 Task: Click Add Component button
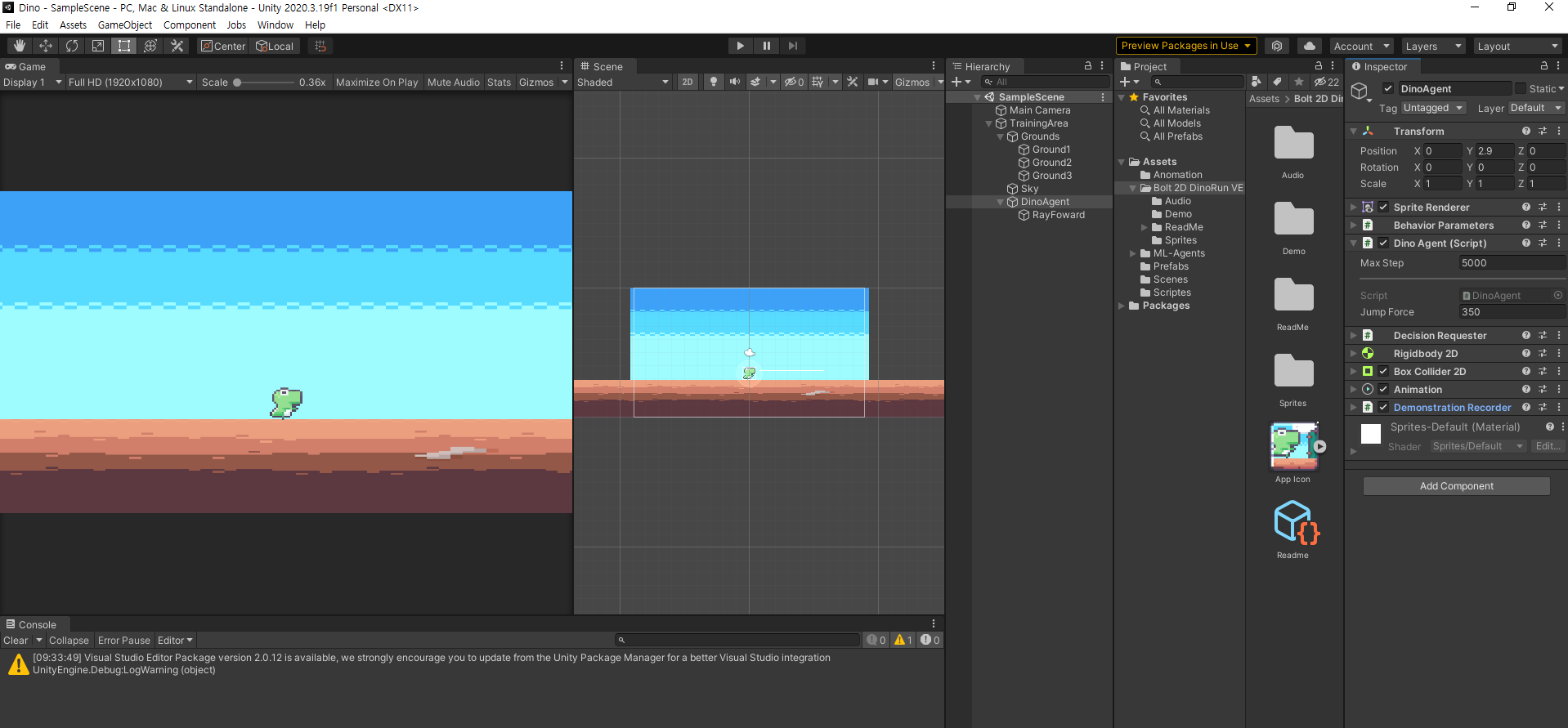point(1456,486)
